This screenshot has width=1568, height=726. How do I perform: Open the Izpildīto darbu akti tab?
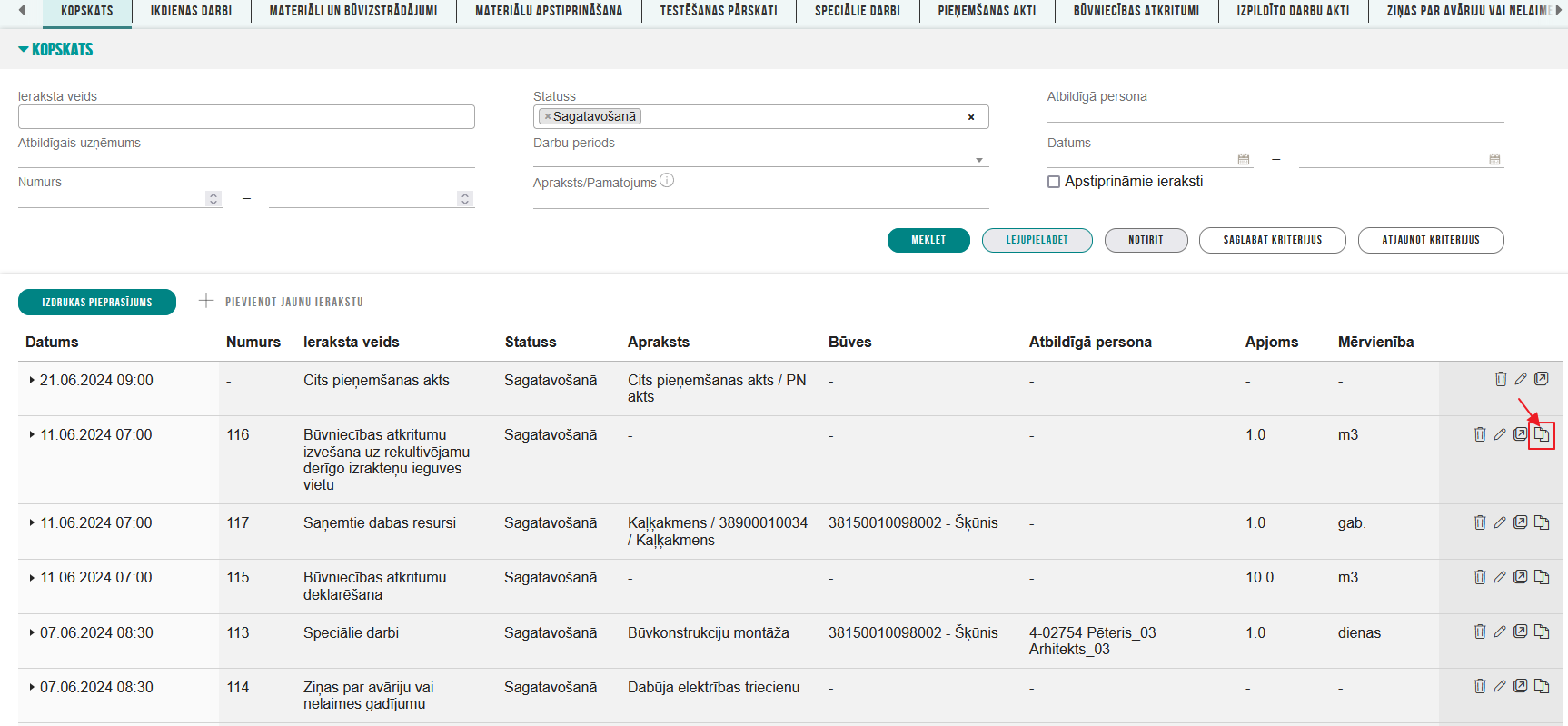(1293, 11)
